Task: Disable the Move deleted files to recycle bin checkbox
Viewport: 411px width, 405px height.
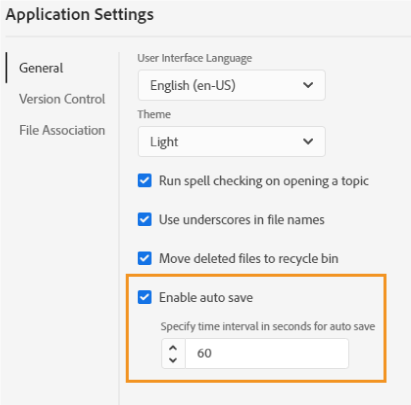Action: pos(145,258)
